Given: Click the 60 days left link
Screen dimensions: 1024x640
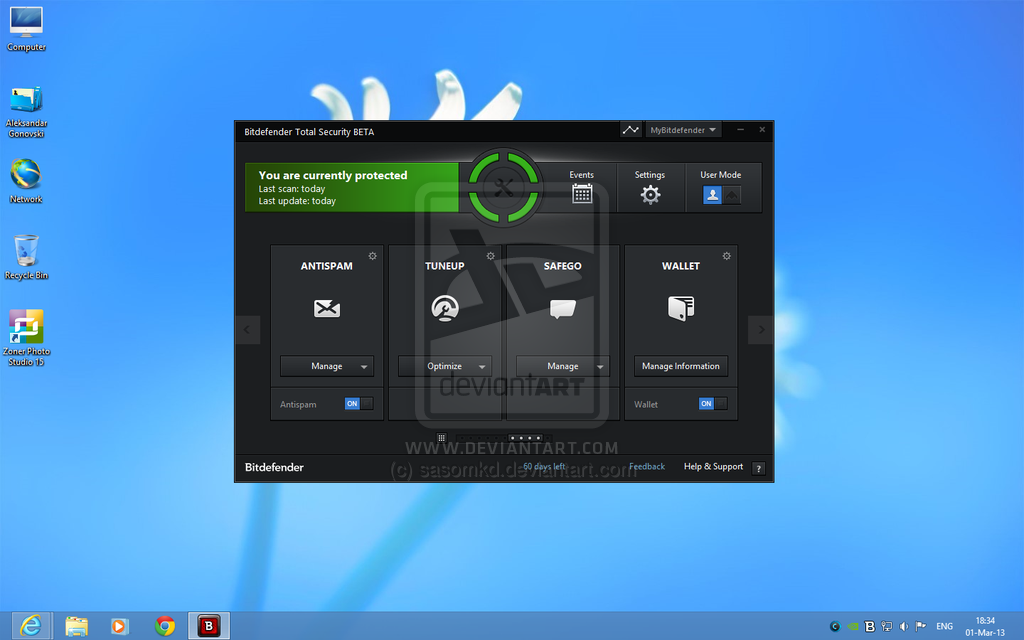Looking at the screenshot, I should [x=544, y=466].
